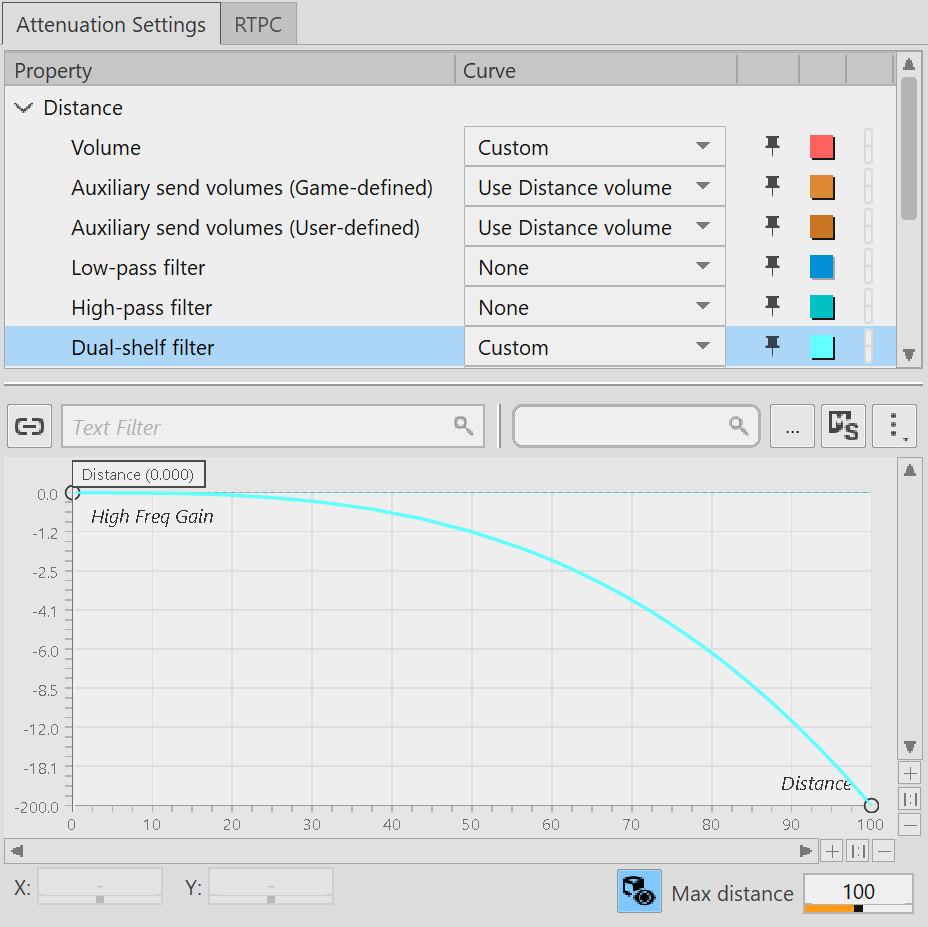Click the link icon beside Text Filter
The width and height of the screenshot is (928, 927).
coord(30,427)
